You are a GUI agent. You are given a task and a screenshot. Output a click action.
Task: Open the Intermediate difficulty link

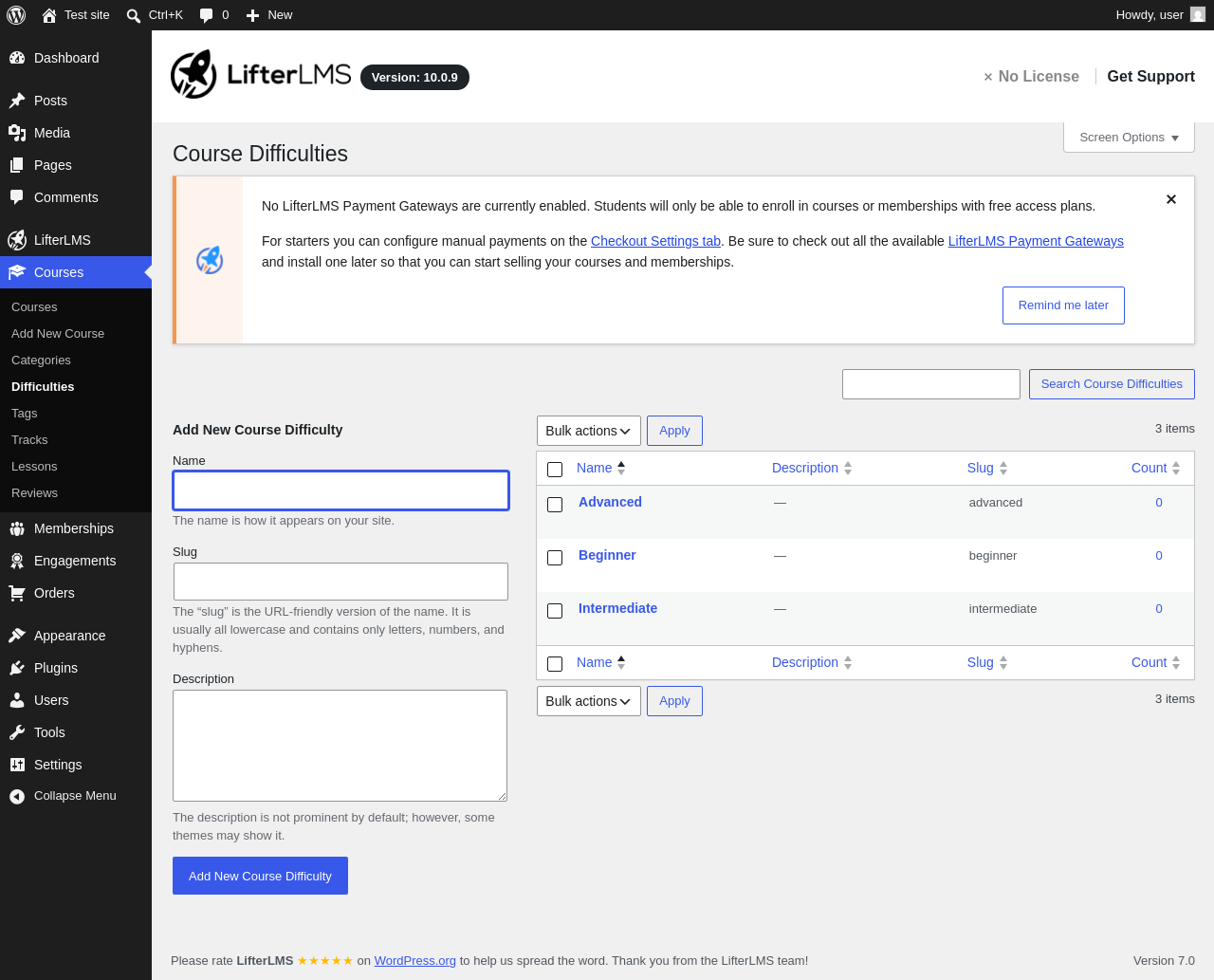point(617,608)
